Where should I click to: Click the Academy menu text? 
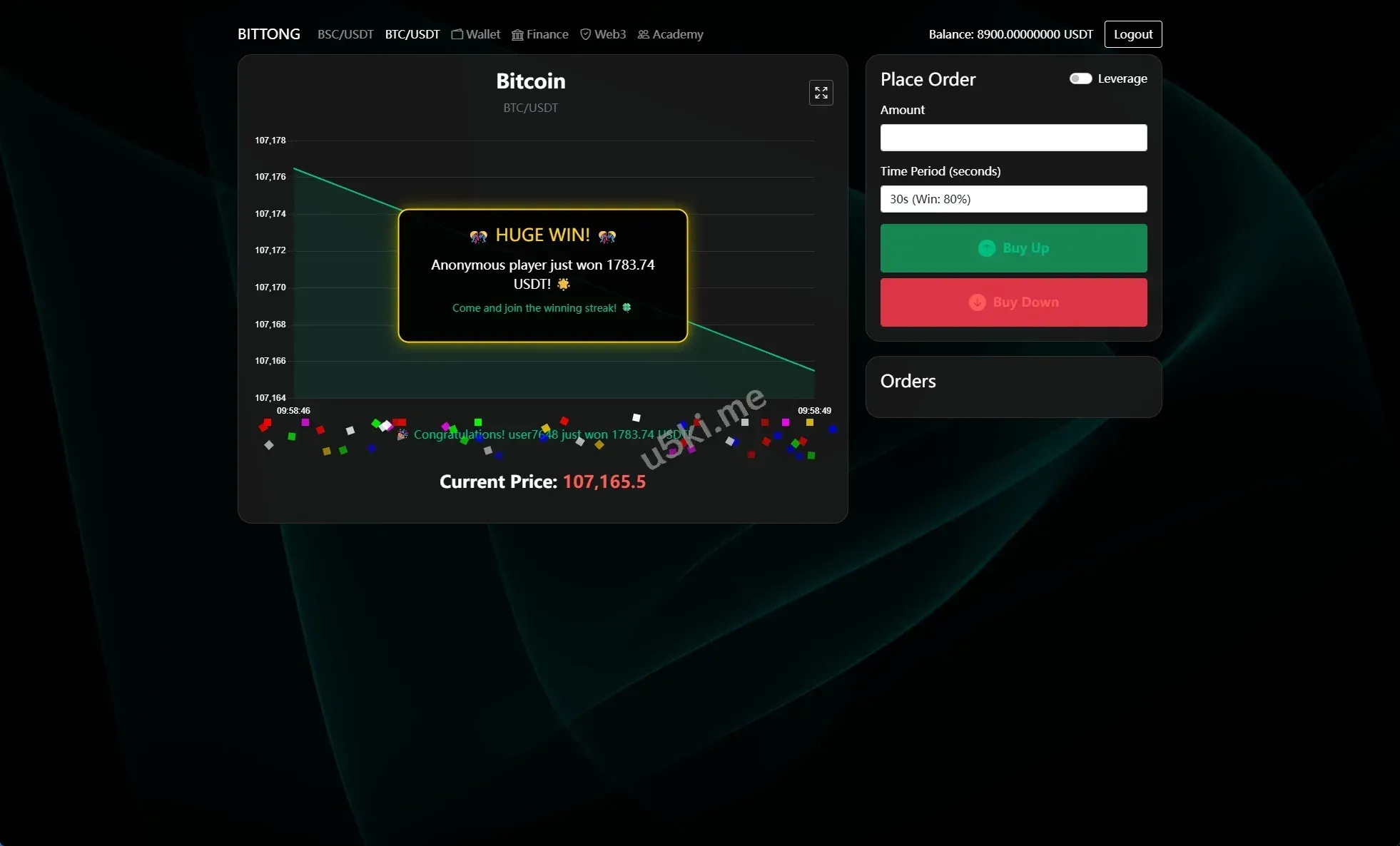(x=677, y=34)
